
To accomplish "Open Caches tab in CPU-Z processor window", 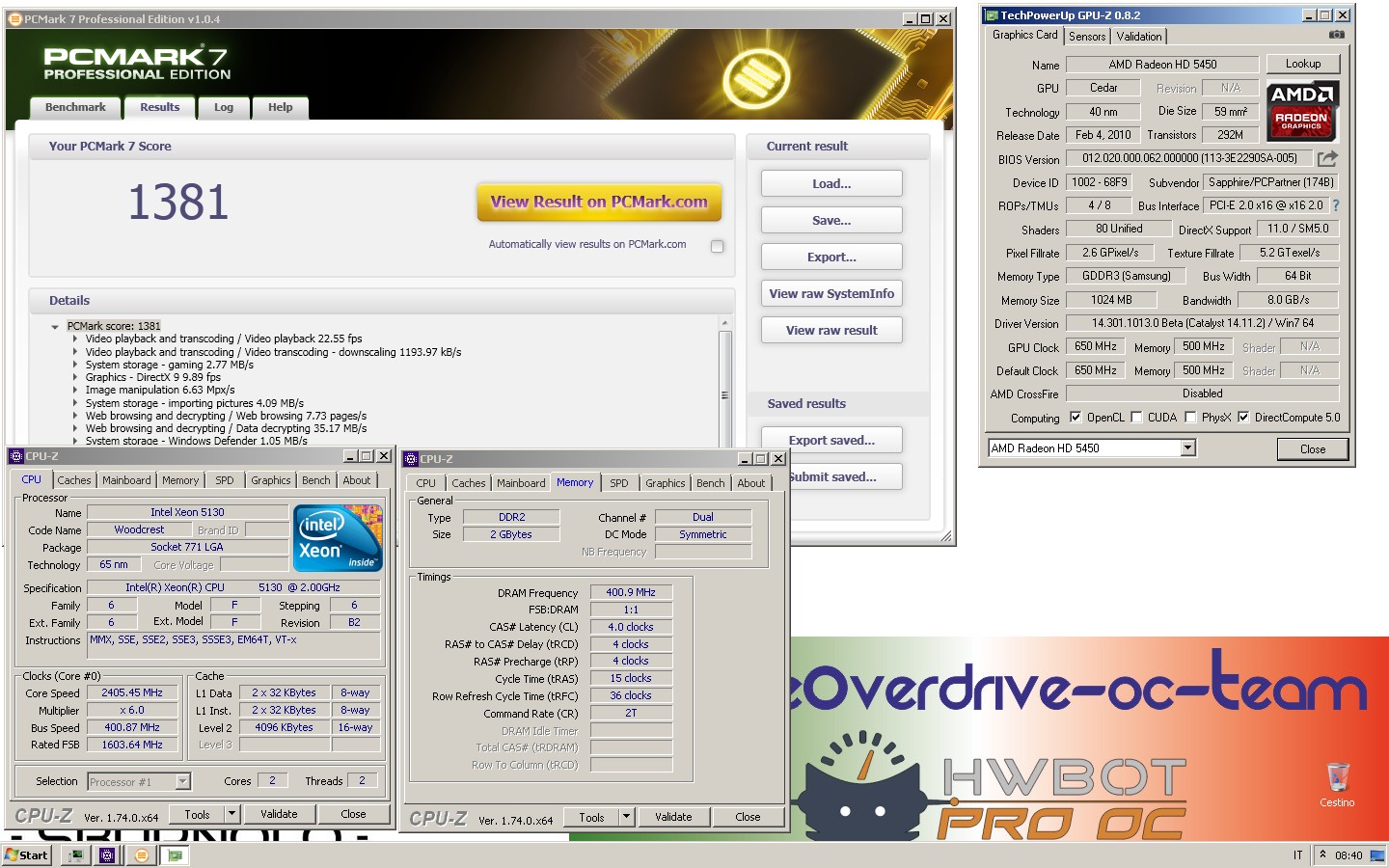I will (73, 480).
